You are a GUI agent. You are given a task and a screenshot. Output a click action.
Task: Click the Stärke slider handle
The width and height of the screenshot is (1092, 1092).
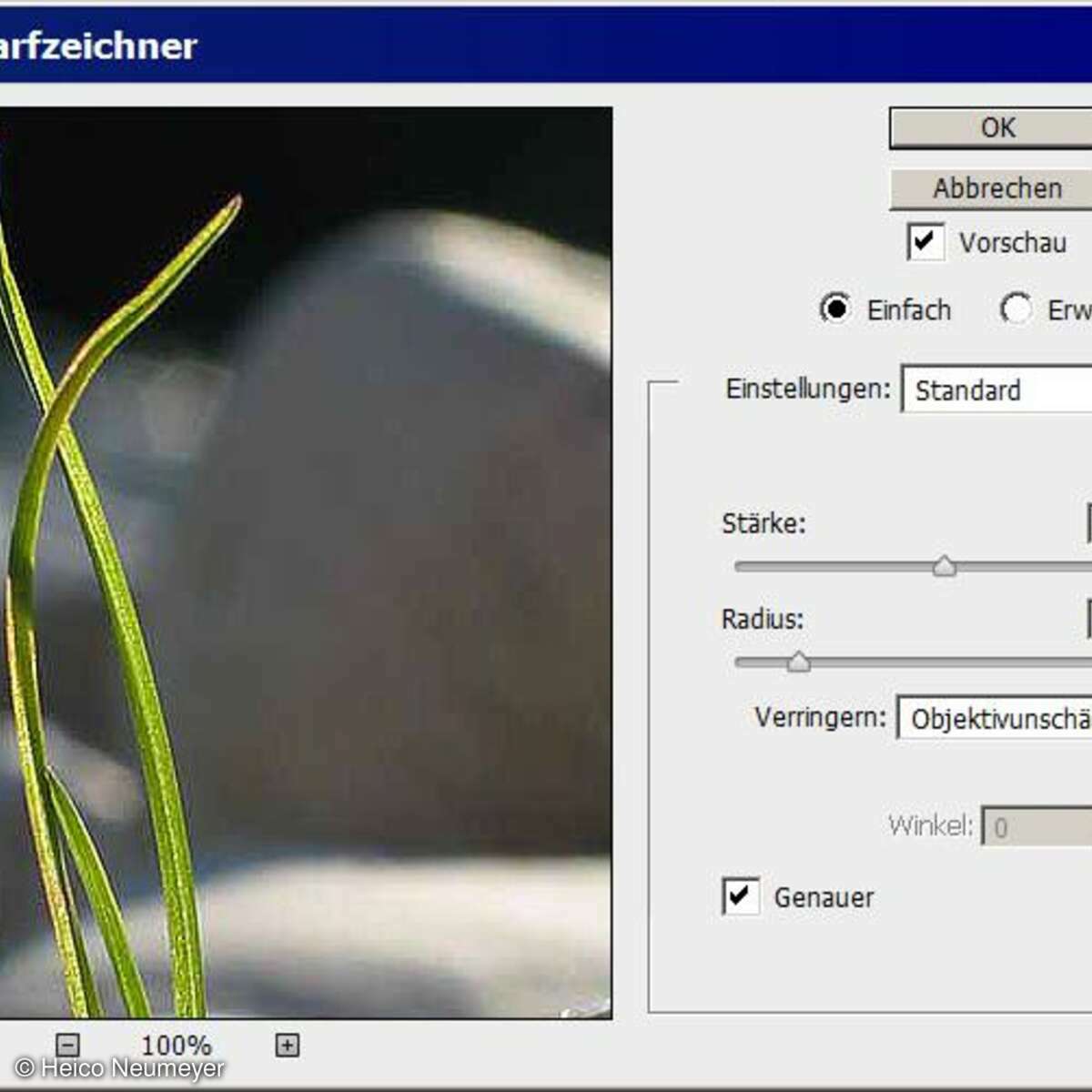(x=945, y=567)
